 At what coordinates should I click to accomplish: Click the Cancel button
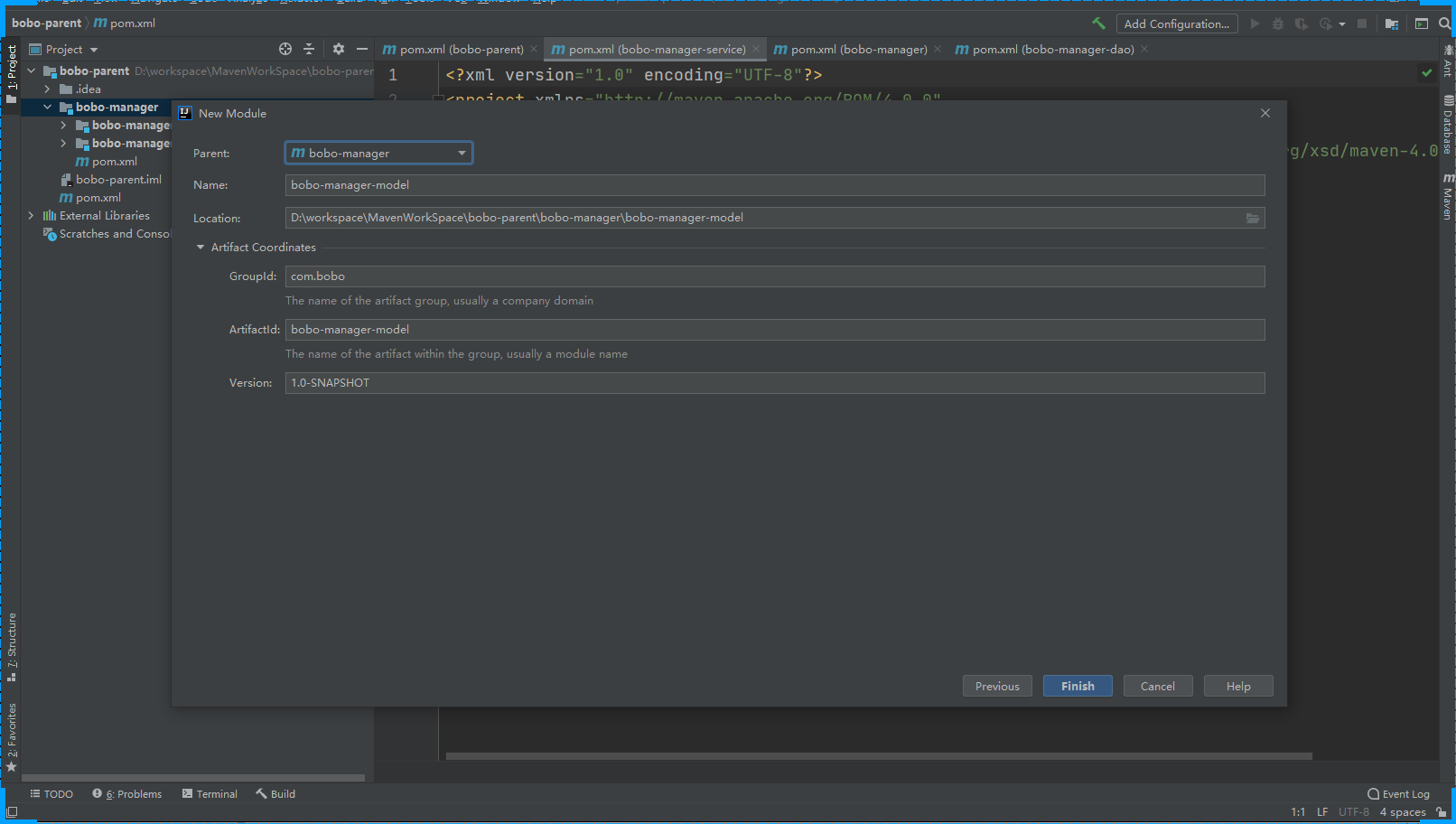[x=1158, y=686]
